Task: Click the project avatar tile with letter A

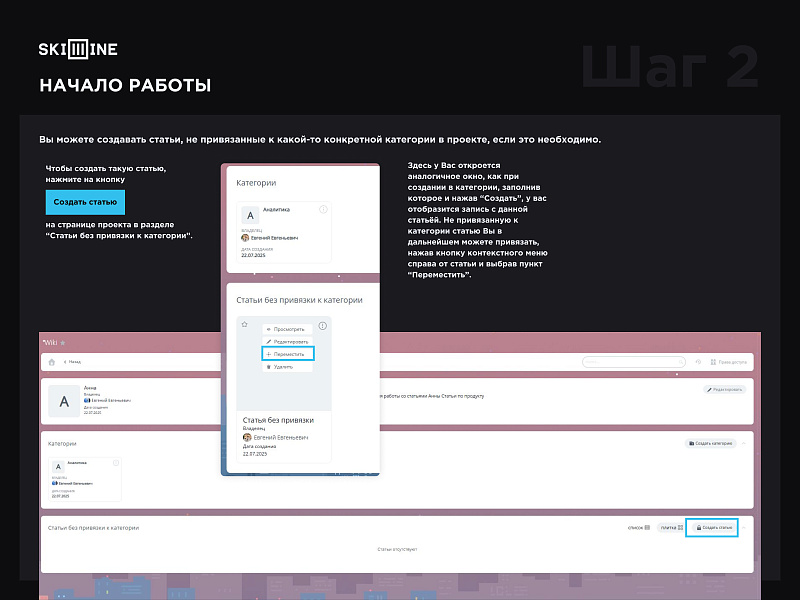Action: click(64, 402)
